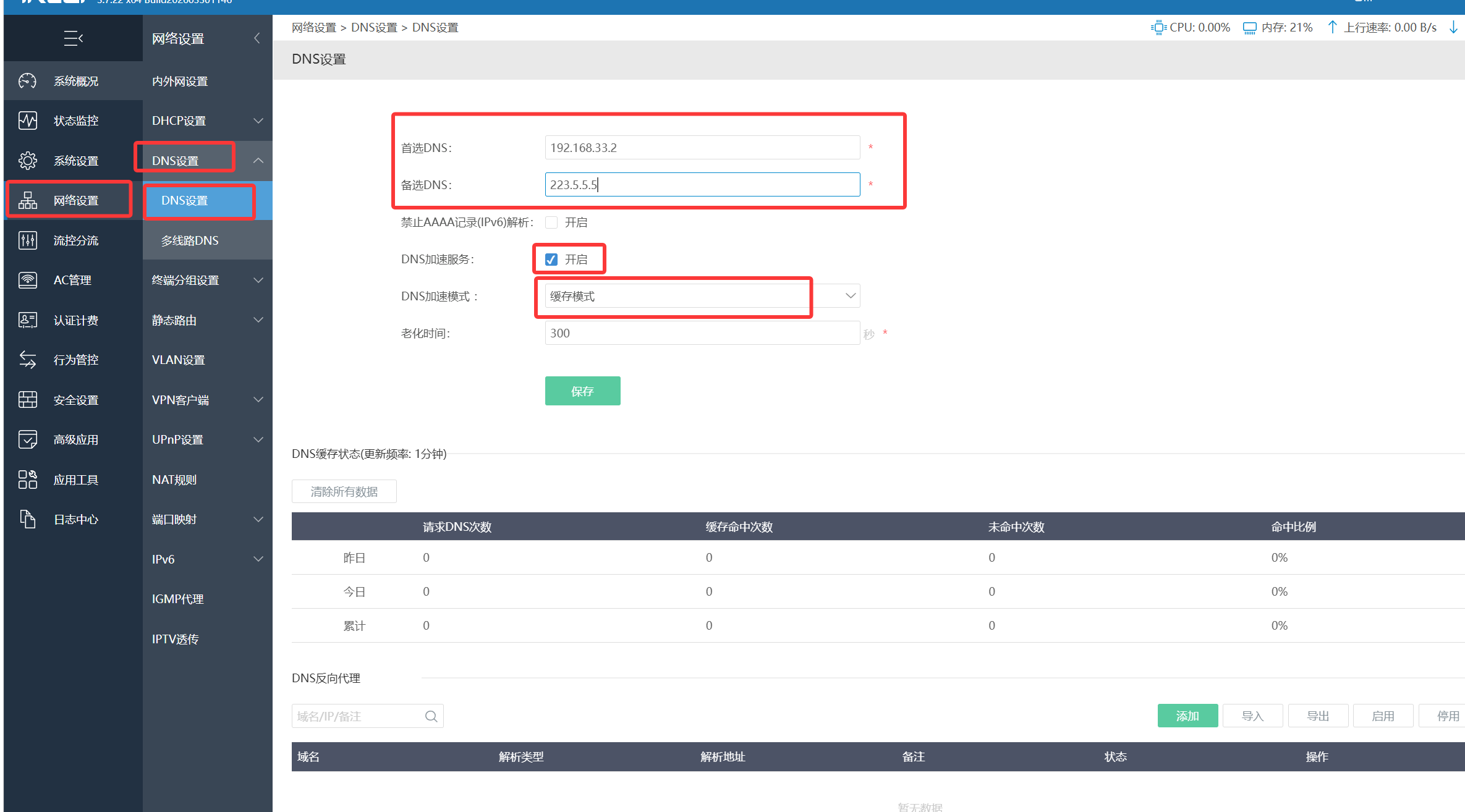Open 日志中心 document icon
Image resolution: width=1465 pixels, height=812 pixels.
click(x=27, y=519)
